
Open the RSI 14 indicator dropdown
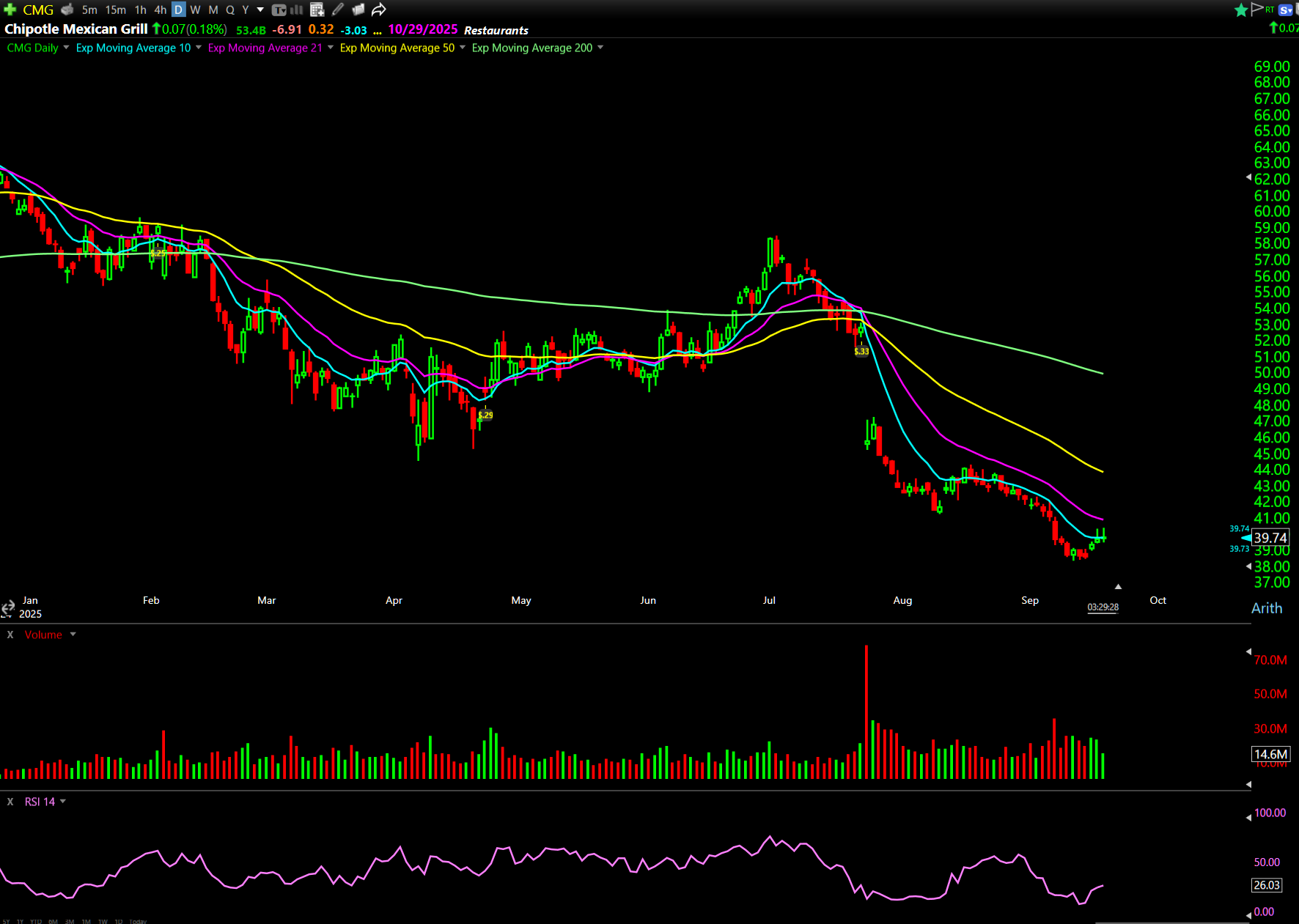pos(63,802)
